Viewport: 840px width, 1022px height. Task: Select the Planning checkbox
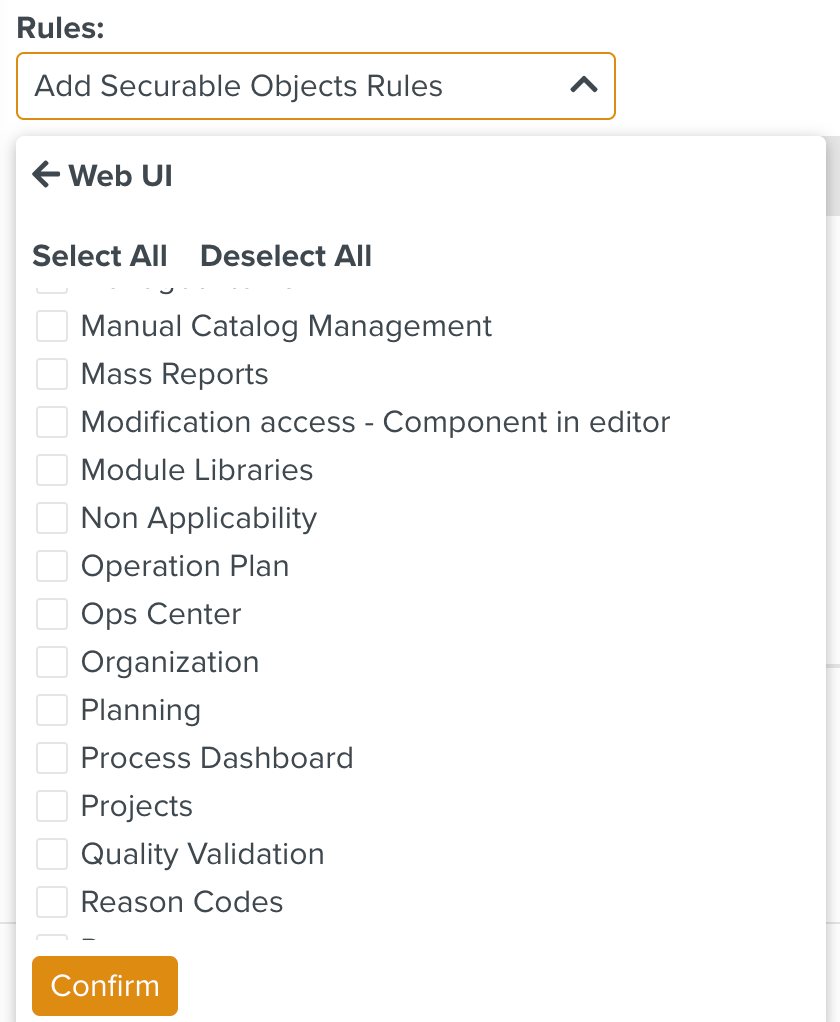pos(52,710)
